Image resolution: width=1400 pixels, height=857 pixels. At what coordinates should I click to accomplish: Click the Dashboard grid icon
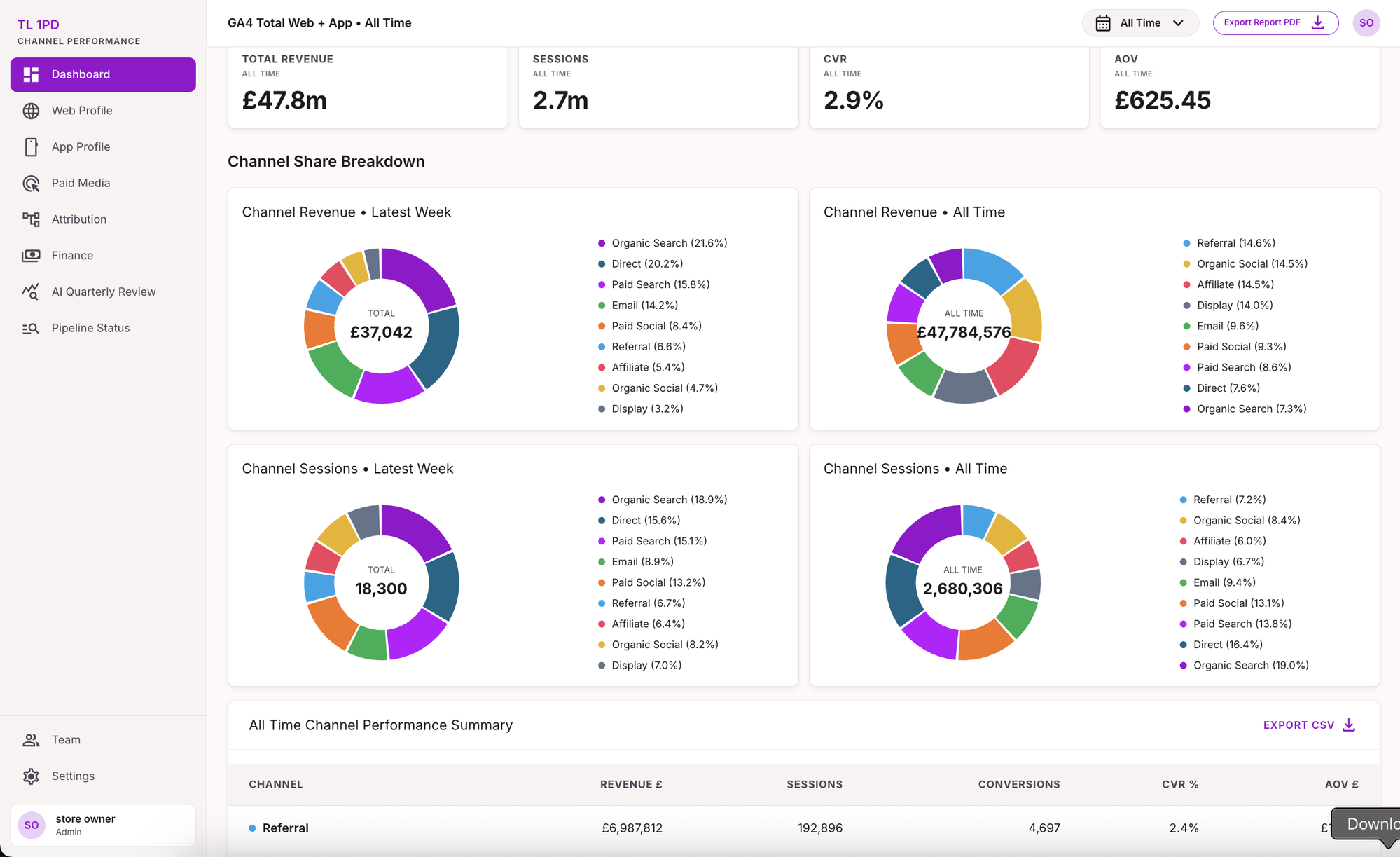point(31,74)
